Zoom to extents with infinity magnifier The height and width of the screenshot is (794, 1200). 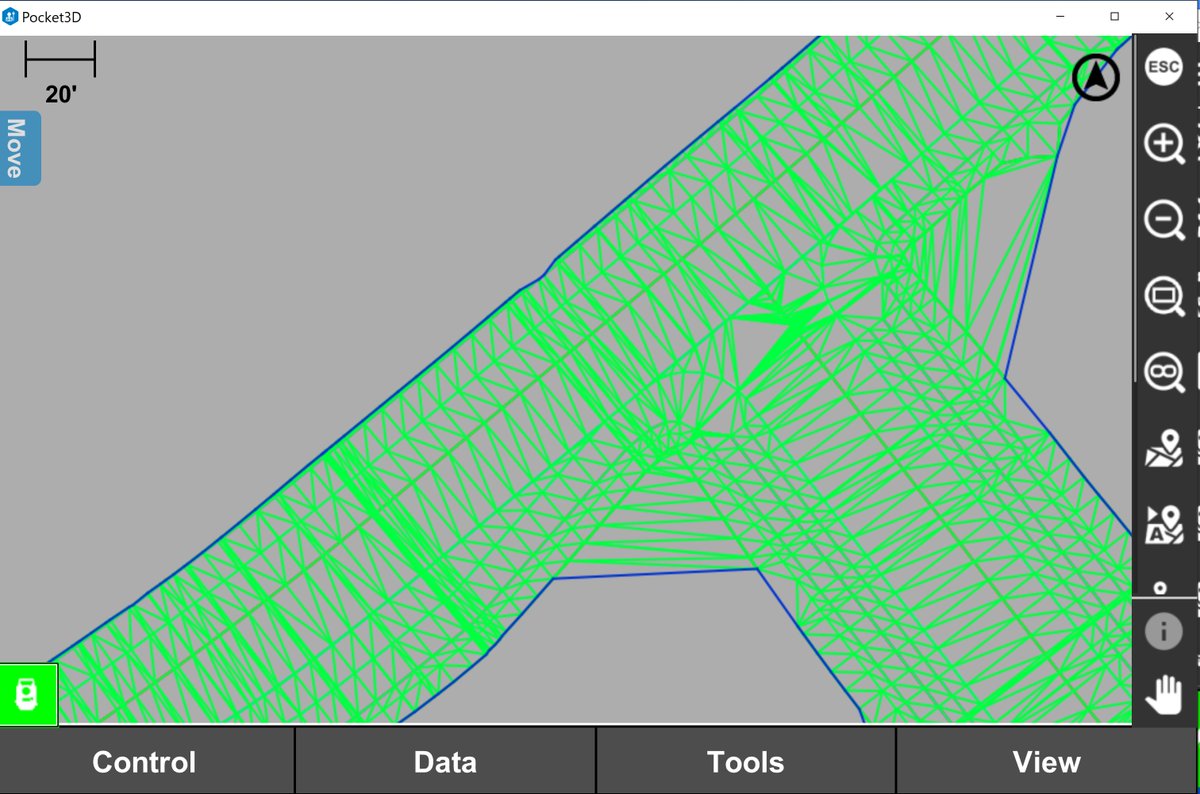click(x=1164, y=372)
